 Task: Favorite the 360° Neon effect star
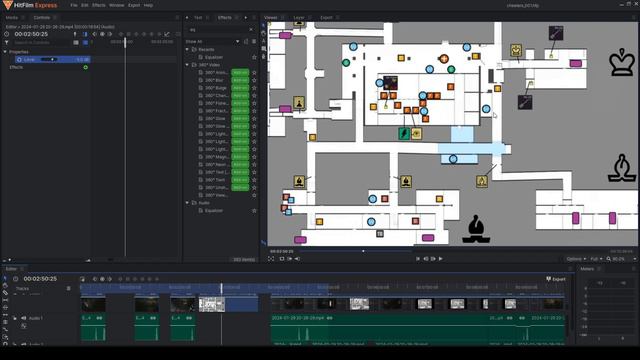pyautogui.click(x=254, y=164)
